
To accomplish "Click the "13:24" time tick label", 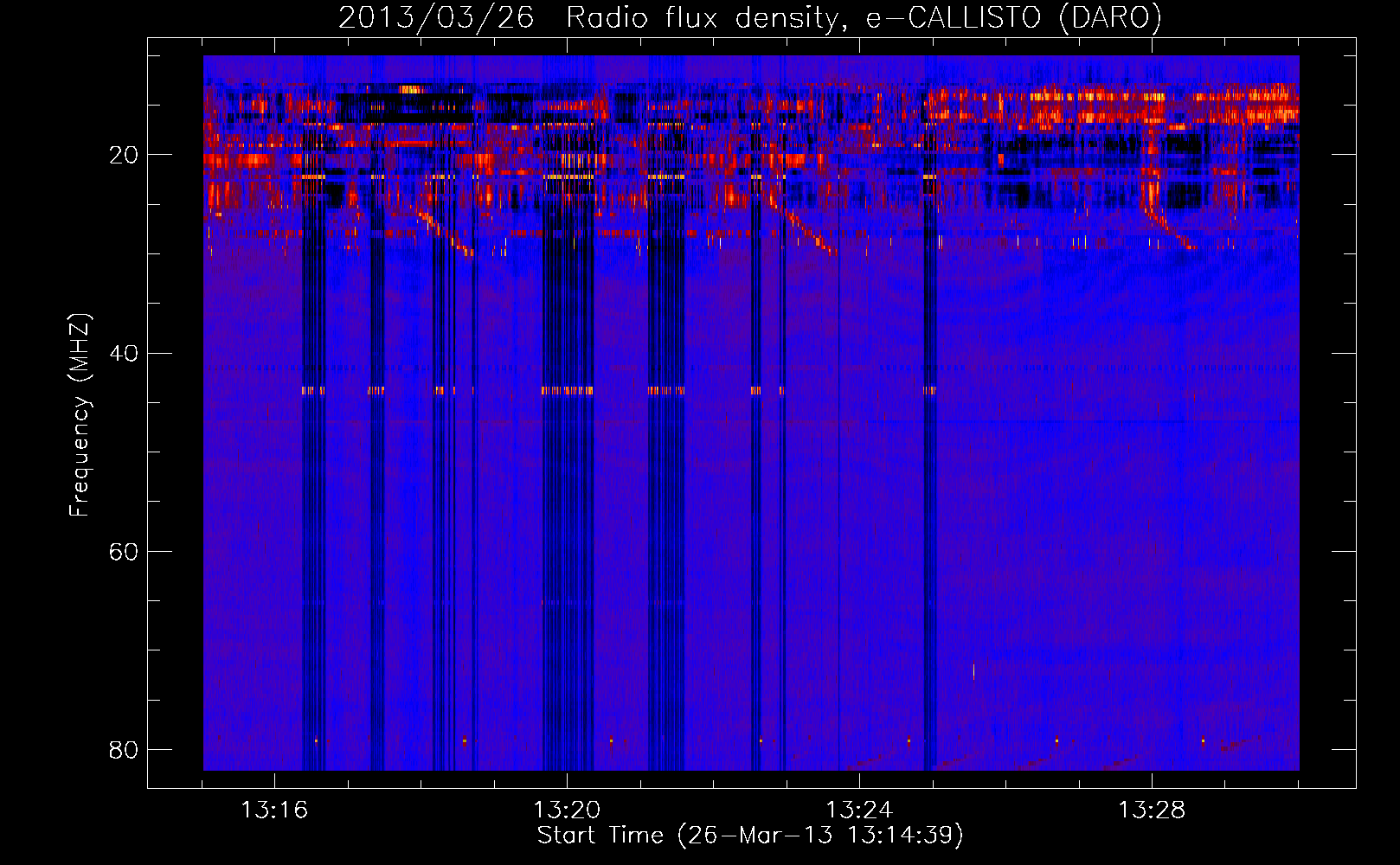I will (859, 811).
